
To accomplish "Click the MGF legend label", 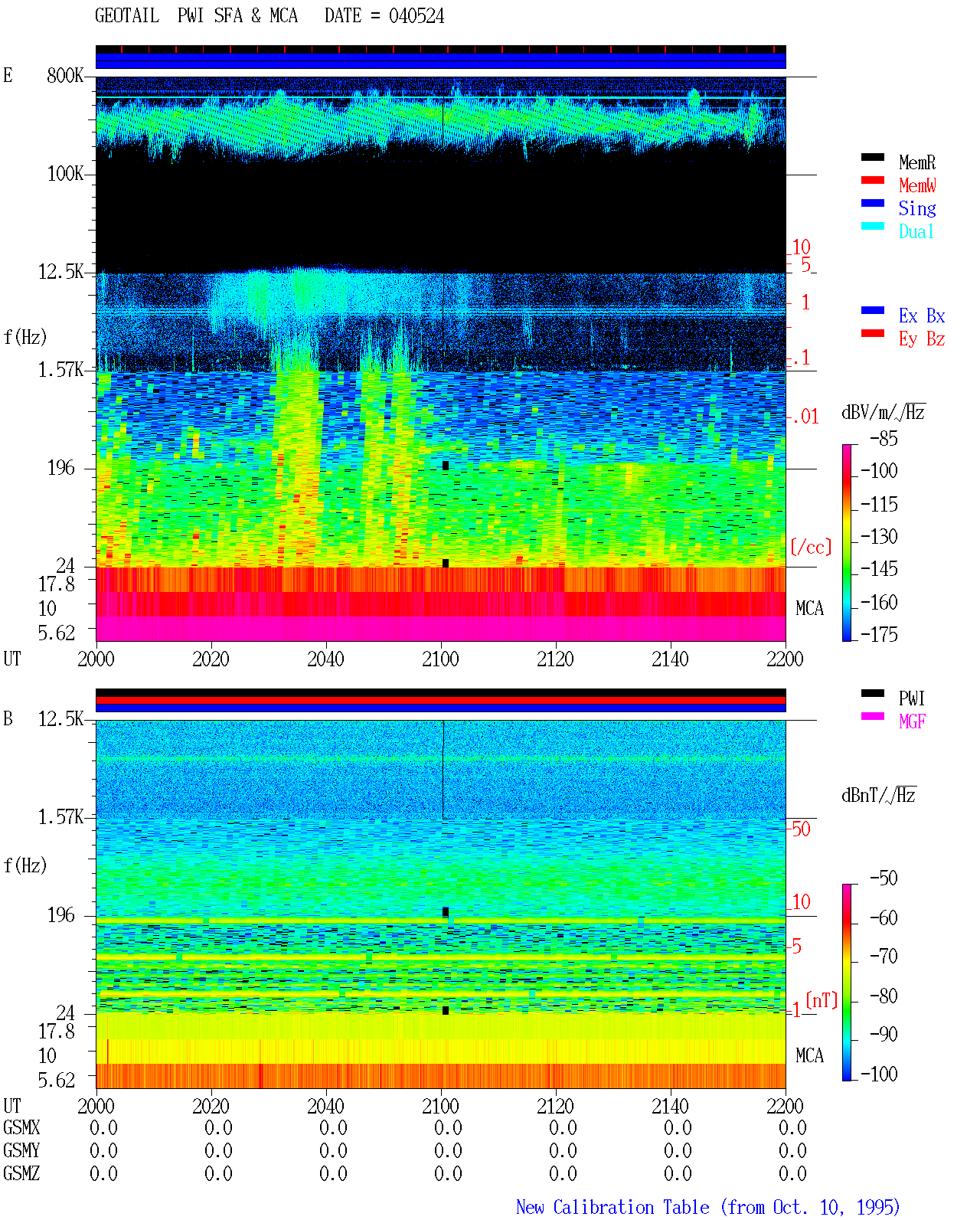I will pos(913,721).
